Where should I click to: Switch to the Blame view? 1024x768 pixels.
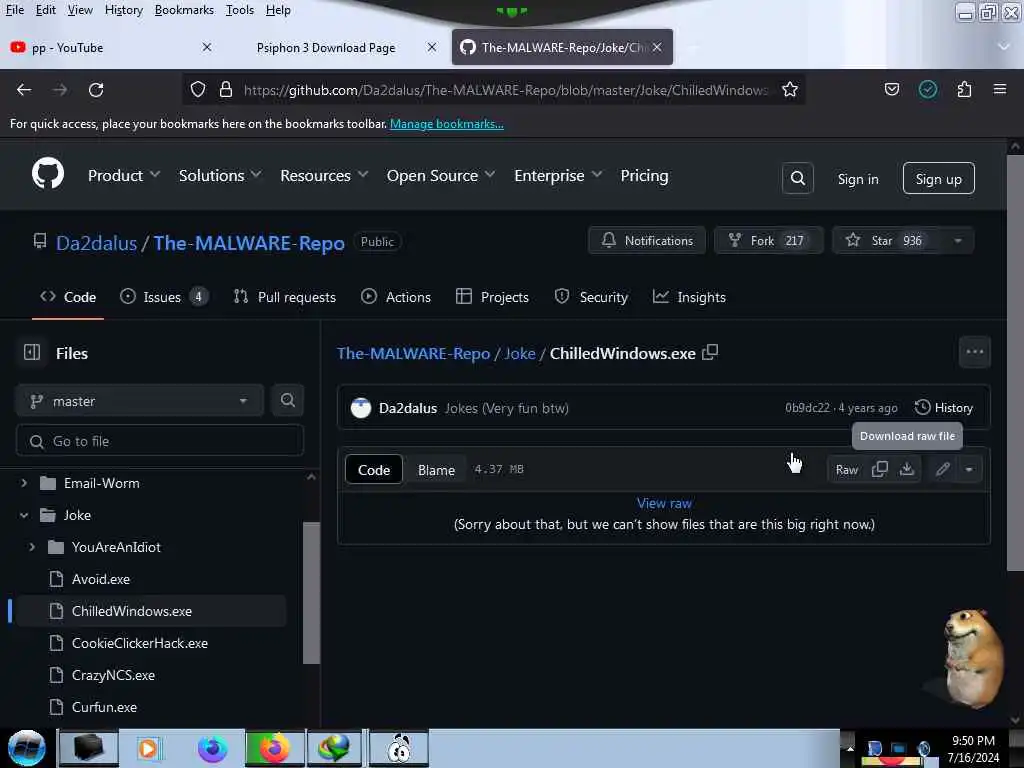click(x=436, y=470)
